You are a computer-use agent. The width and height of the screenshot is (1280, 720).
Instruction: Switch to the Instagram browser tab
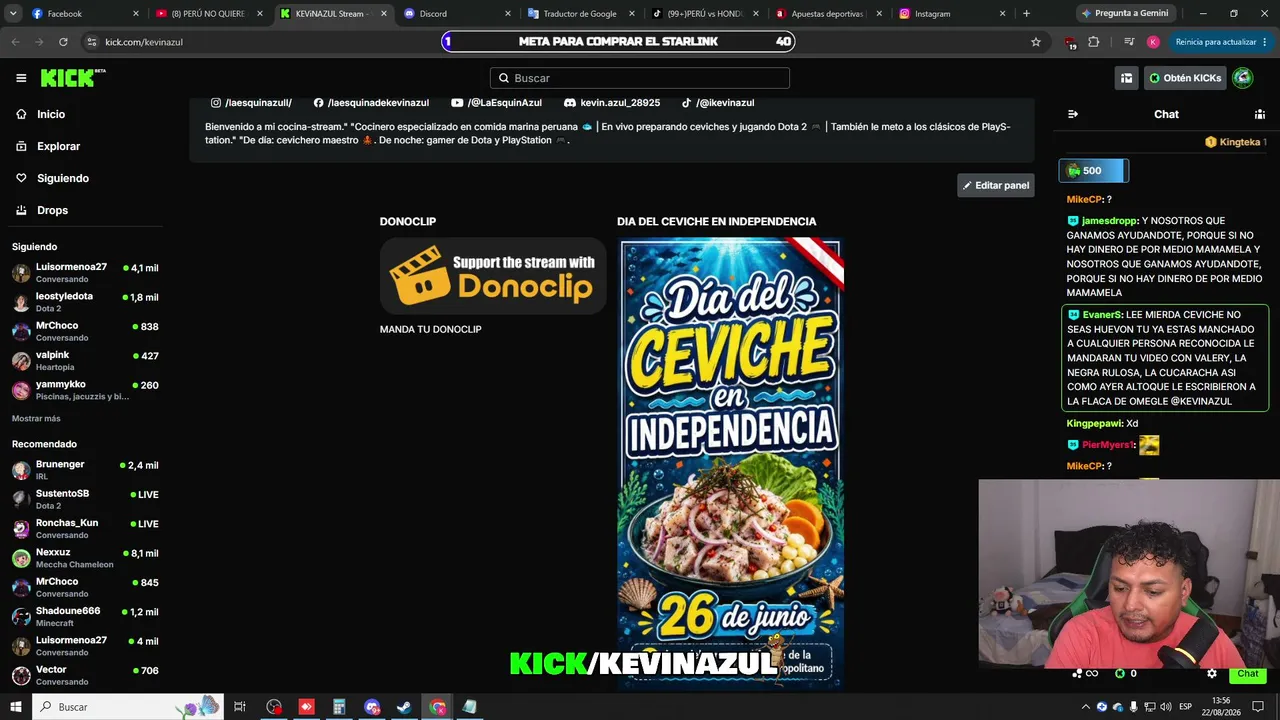pyautogui.click(x=954, y=14)
